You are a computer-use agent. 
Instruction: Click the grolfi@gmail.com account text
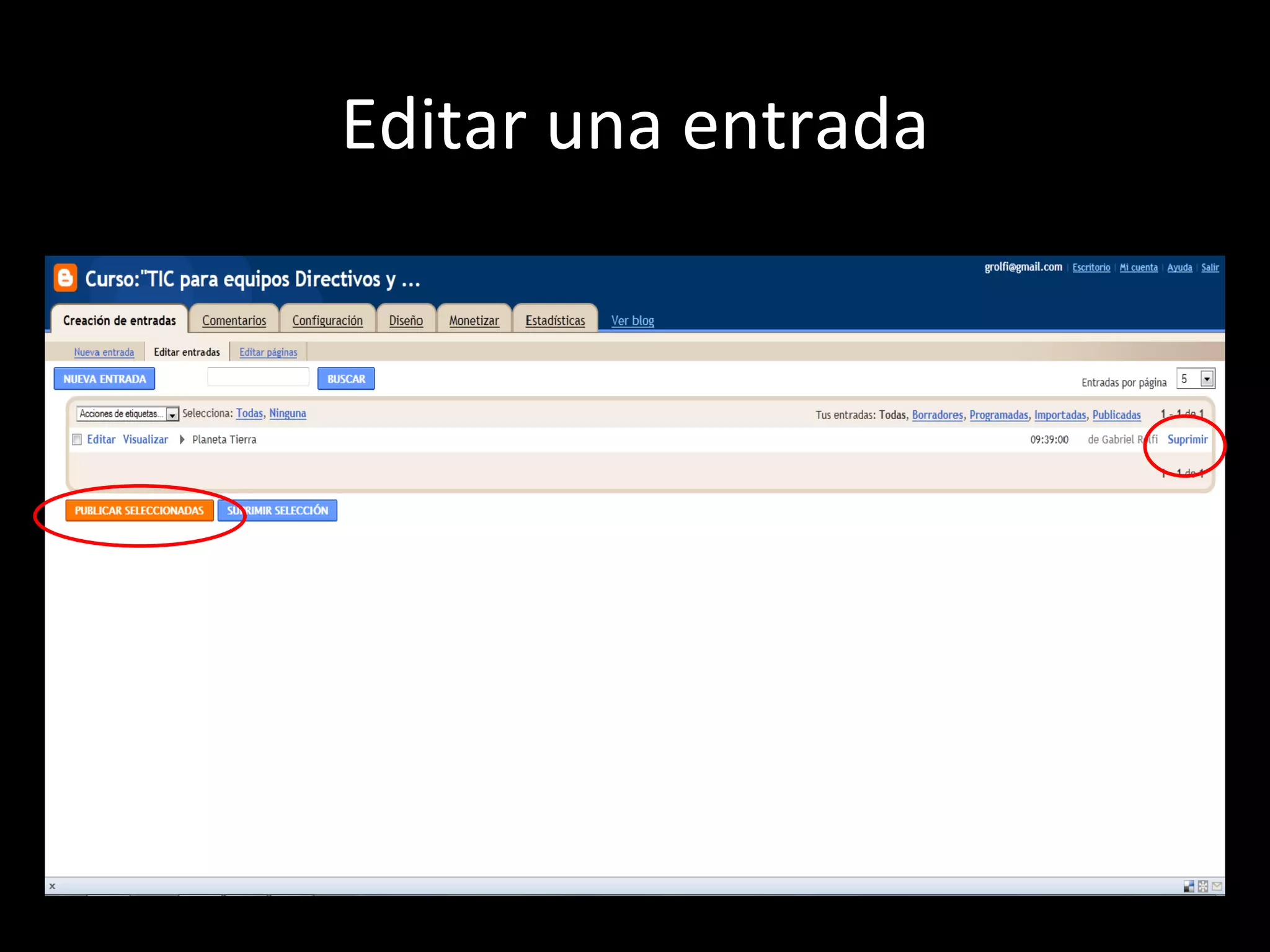[x=1023, y=267]
